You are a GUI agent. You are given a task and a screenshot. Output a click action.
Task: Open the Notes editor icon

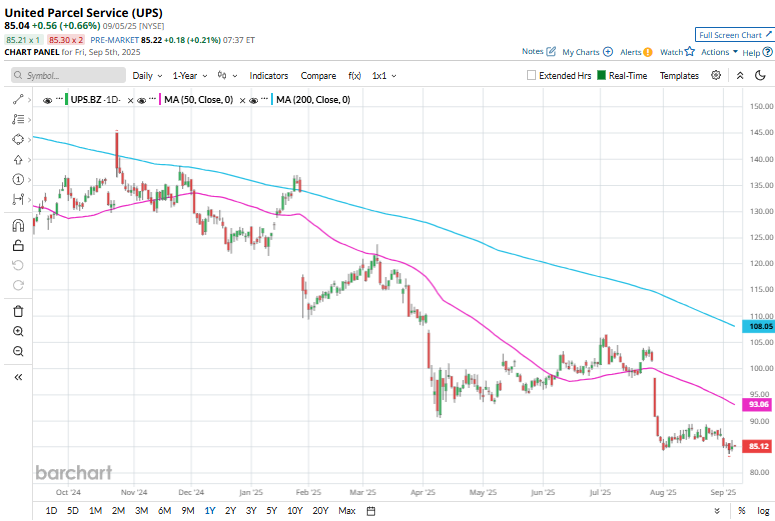tap(551, 51)
